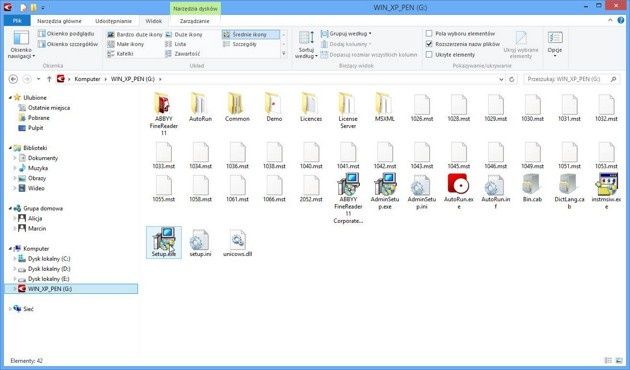Select the AdminSetup.exe file
The image size is (630, 370).
point(385,191)
